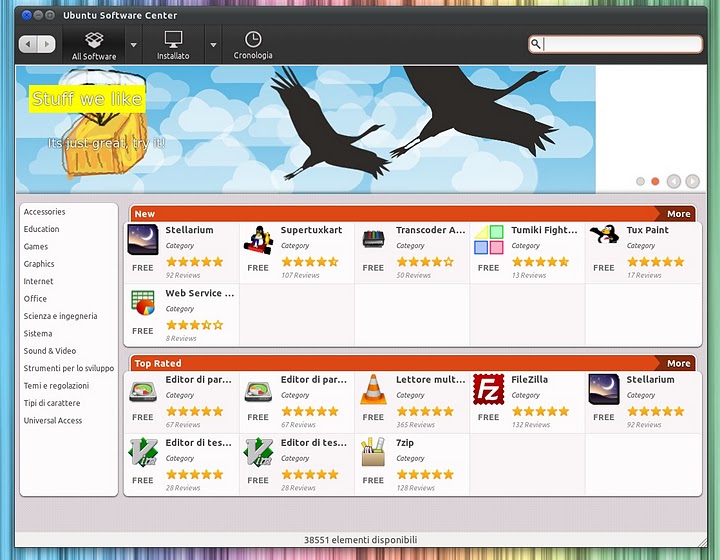Open the FileZilla title link
Image resolution: width=720 pixels, height=560 pixels.
pos(529,380)
